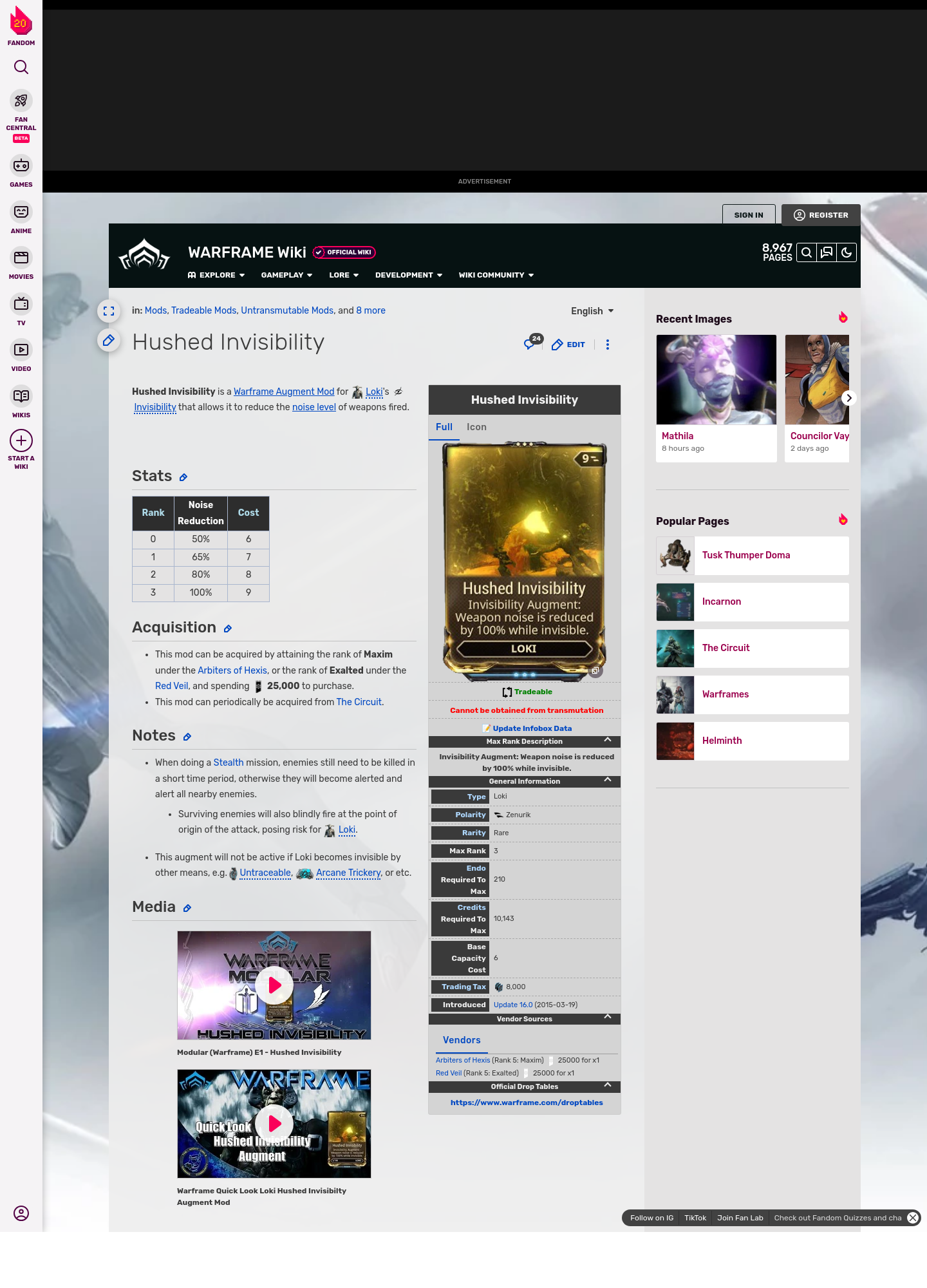Show 8 more categories
The image size is (927, 1288).
click(x=371, y=310)
